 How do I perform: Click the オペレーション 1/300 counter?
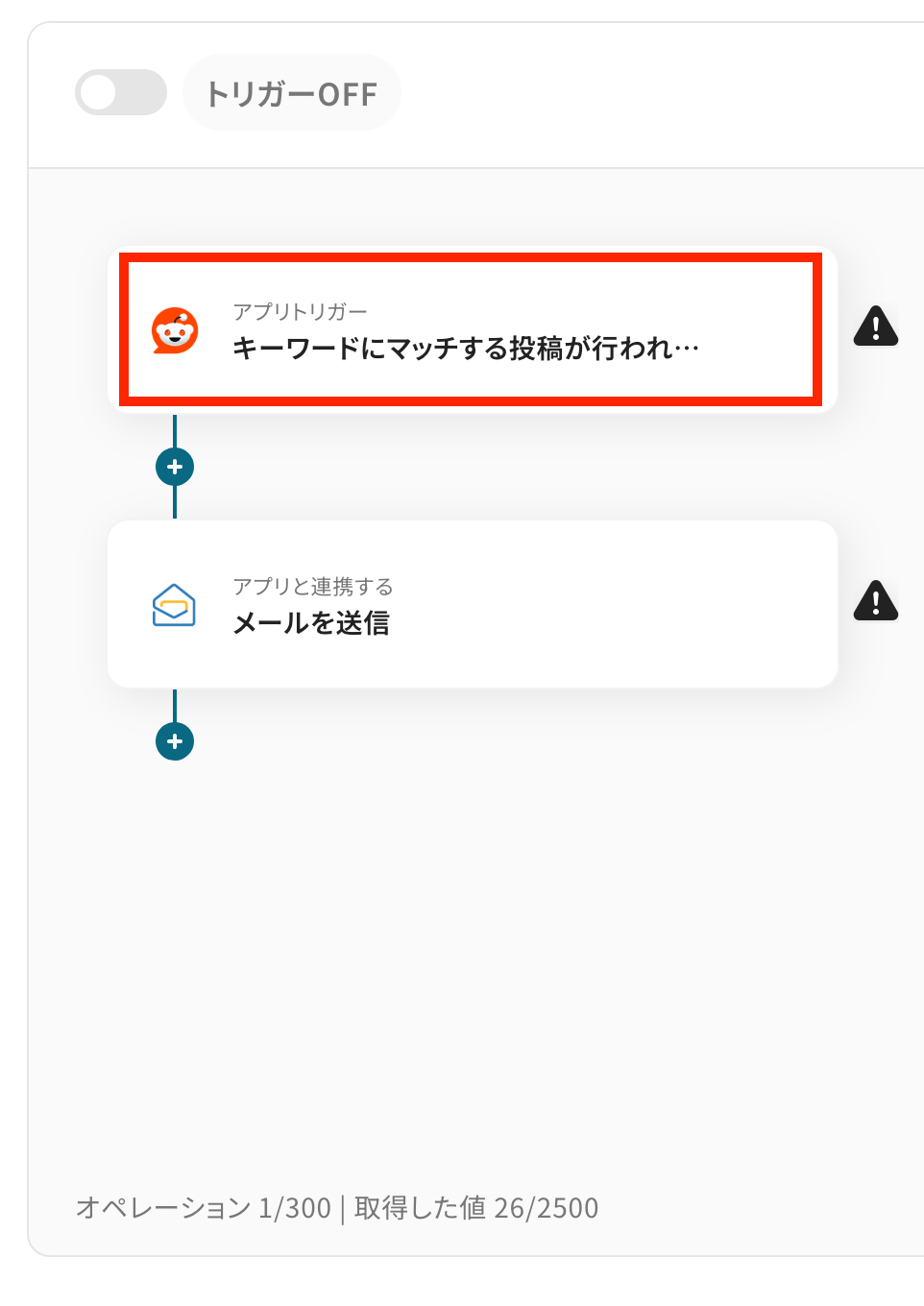204,1207
